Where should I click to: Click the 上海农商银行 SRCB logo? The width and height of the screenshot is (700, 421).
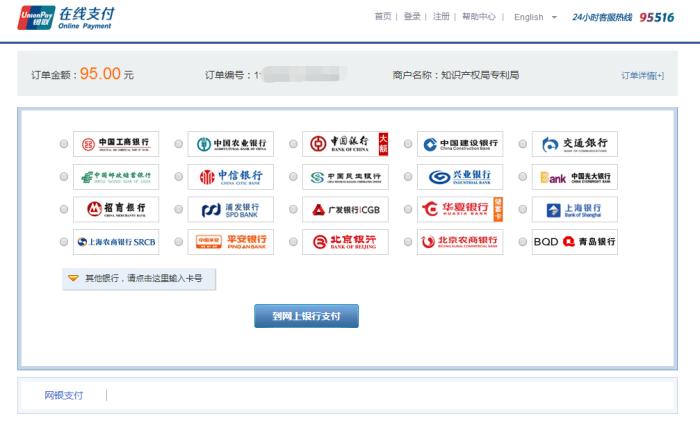(x=116, y=242)
